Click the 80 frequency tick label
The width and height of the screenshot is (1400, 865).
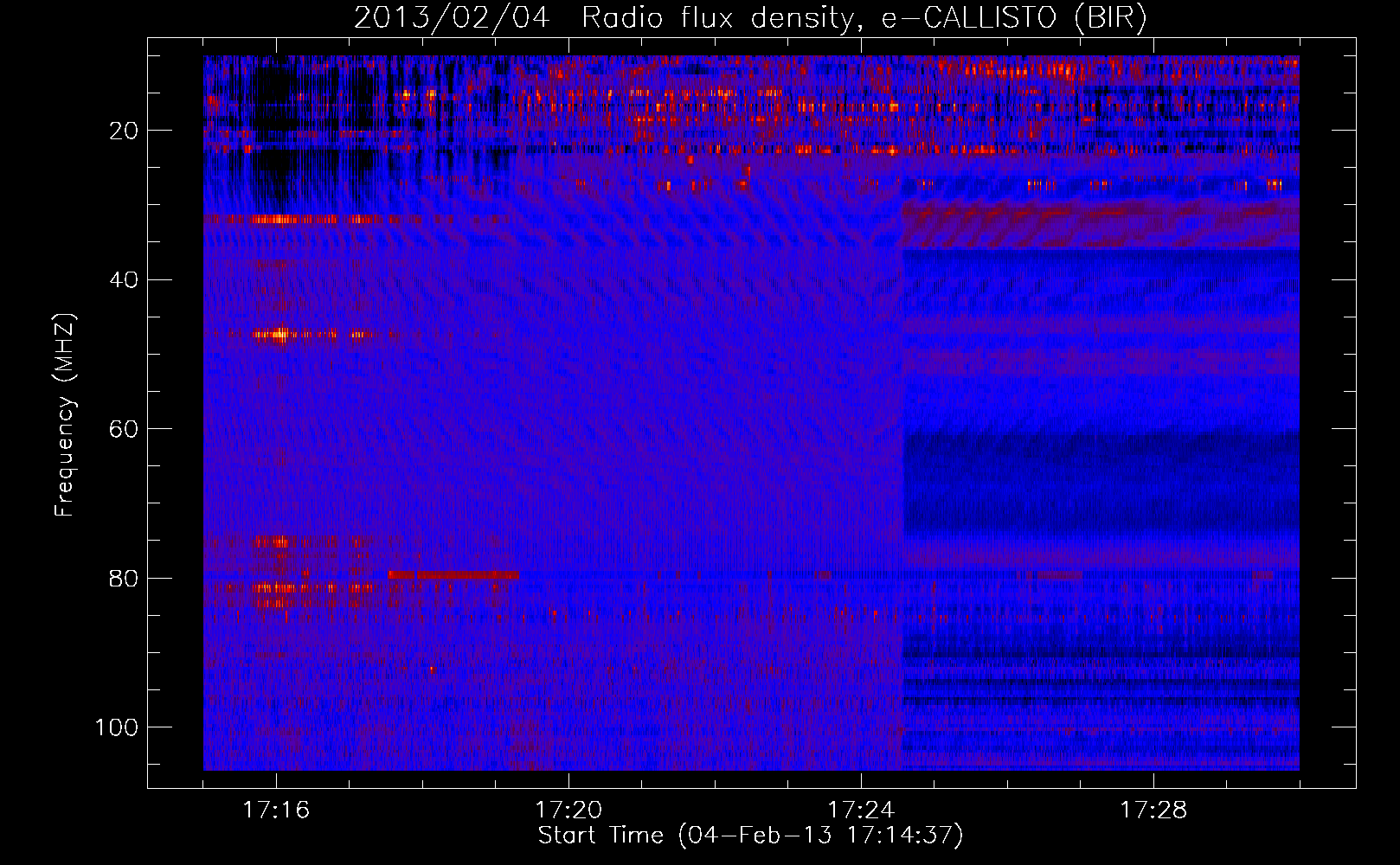(x=124, y=578)
